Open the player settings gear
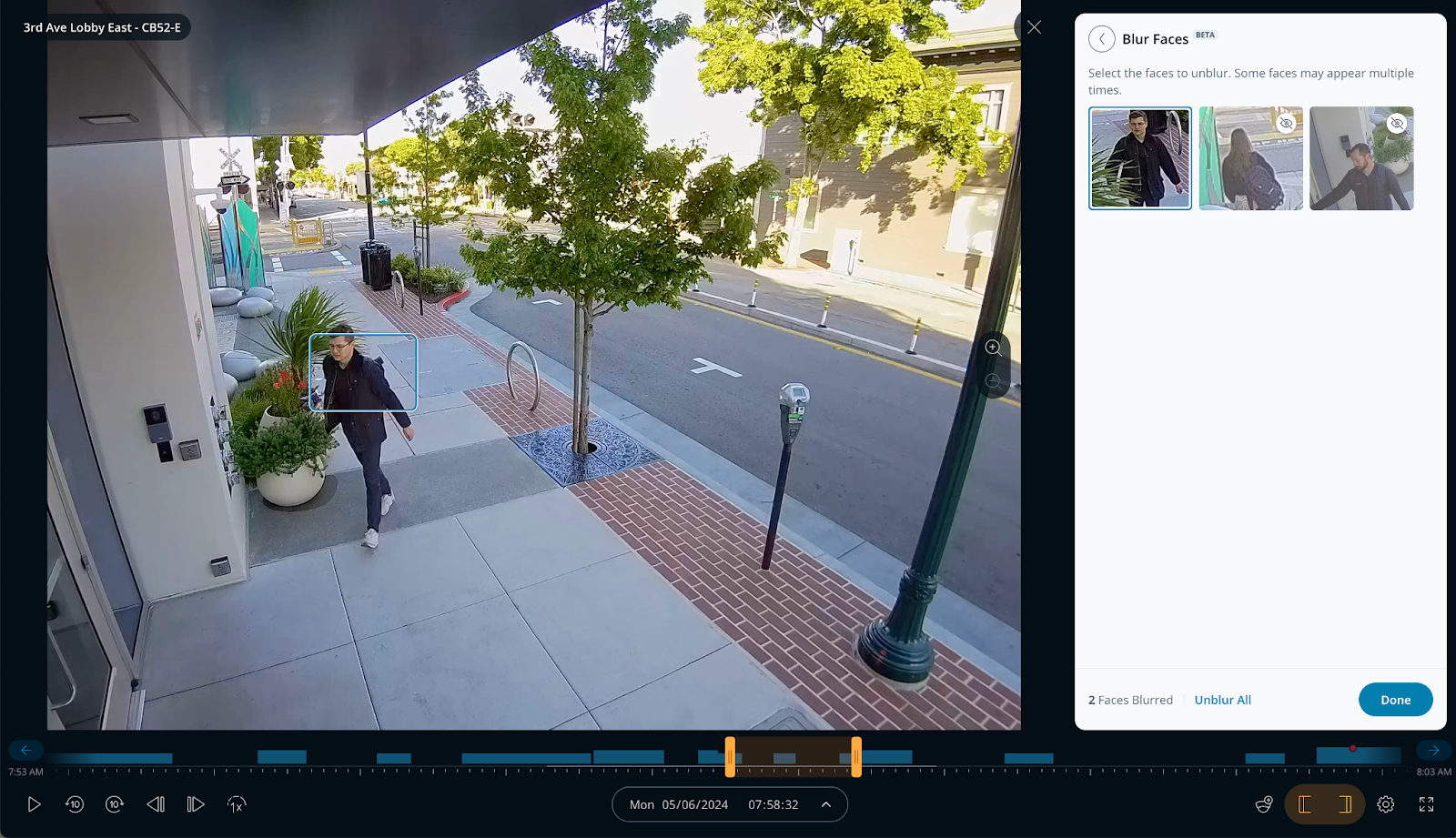 point(1386,804)
